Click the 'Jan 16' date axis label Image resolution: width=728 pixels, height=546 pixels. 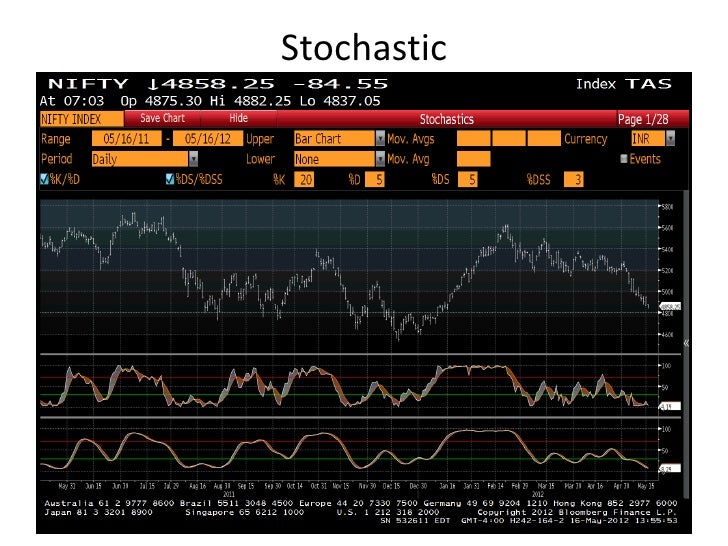point(448,486)
